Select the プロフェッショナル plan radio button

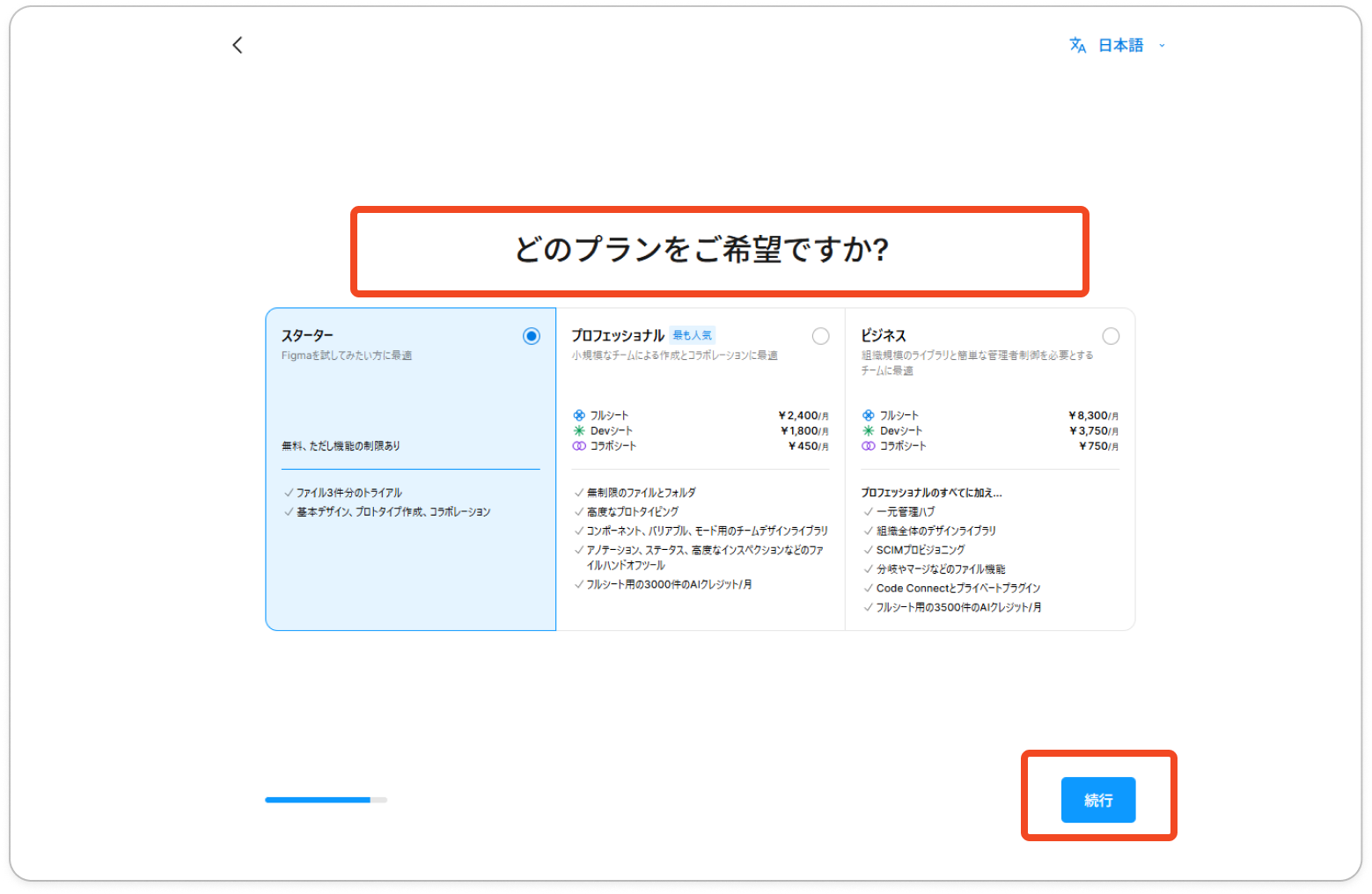[x=820, y=336]
